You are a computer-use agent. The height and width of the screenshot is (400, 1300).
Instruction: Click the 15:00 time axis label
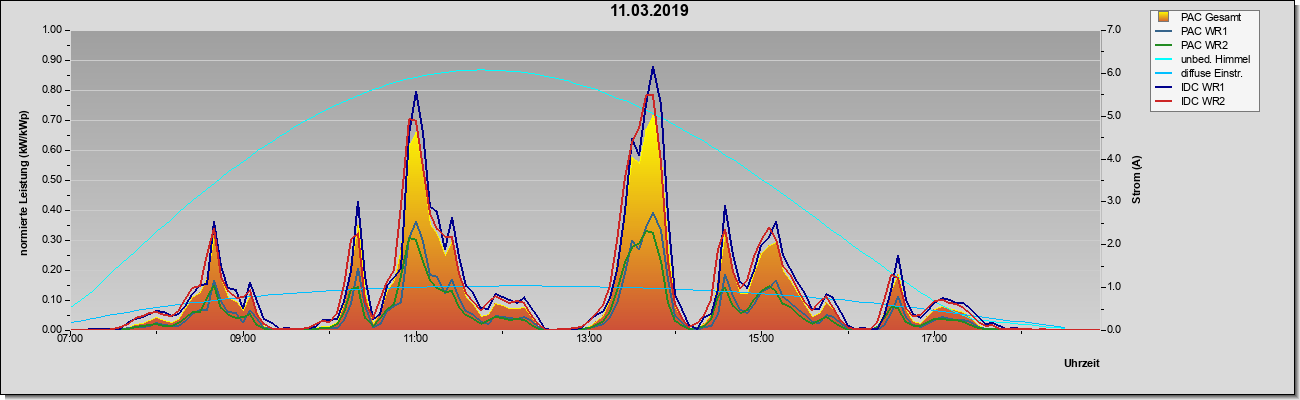(x=761, y=340)
